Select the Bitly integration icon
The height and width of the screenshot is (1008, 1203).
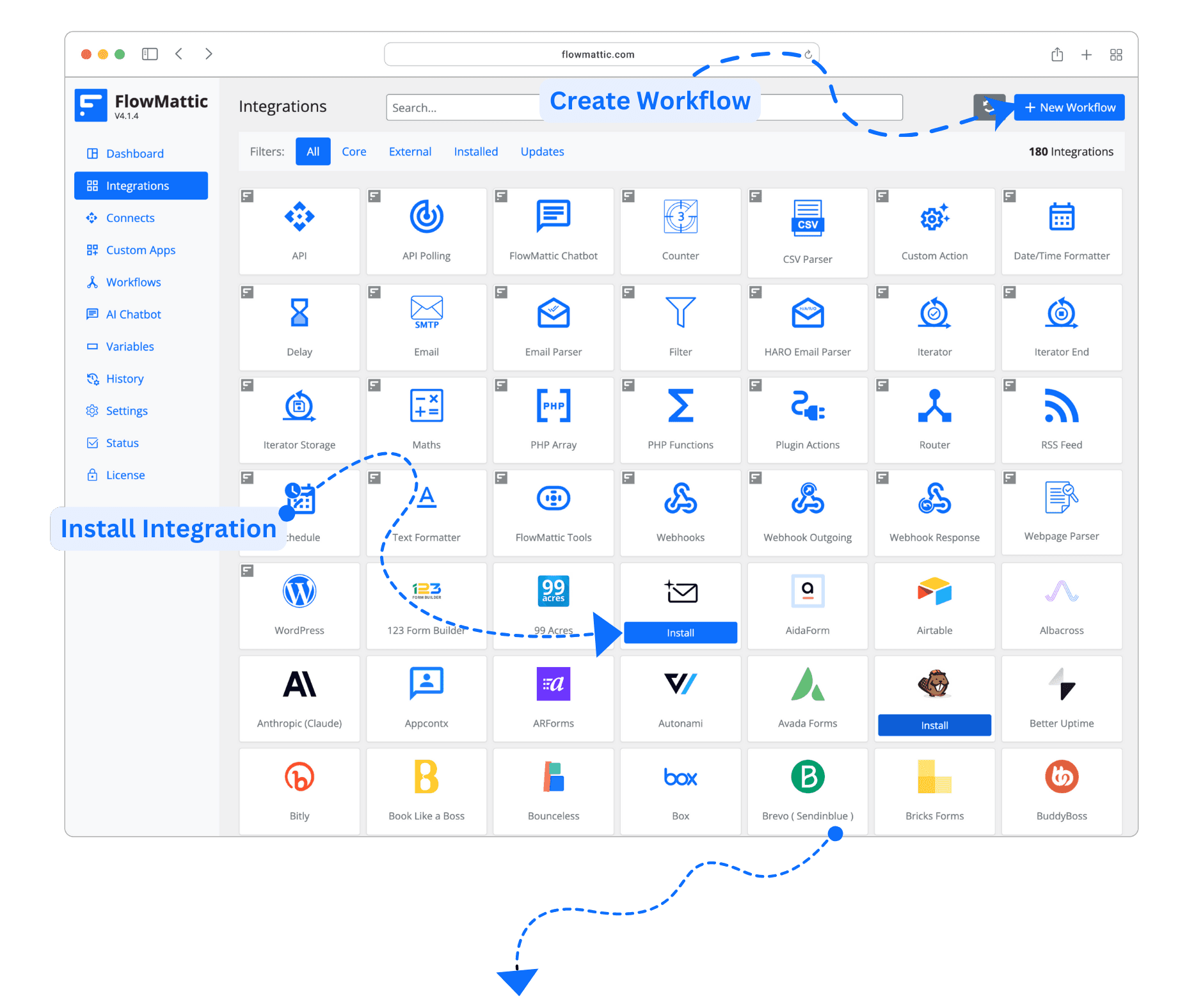(299, 777)
